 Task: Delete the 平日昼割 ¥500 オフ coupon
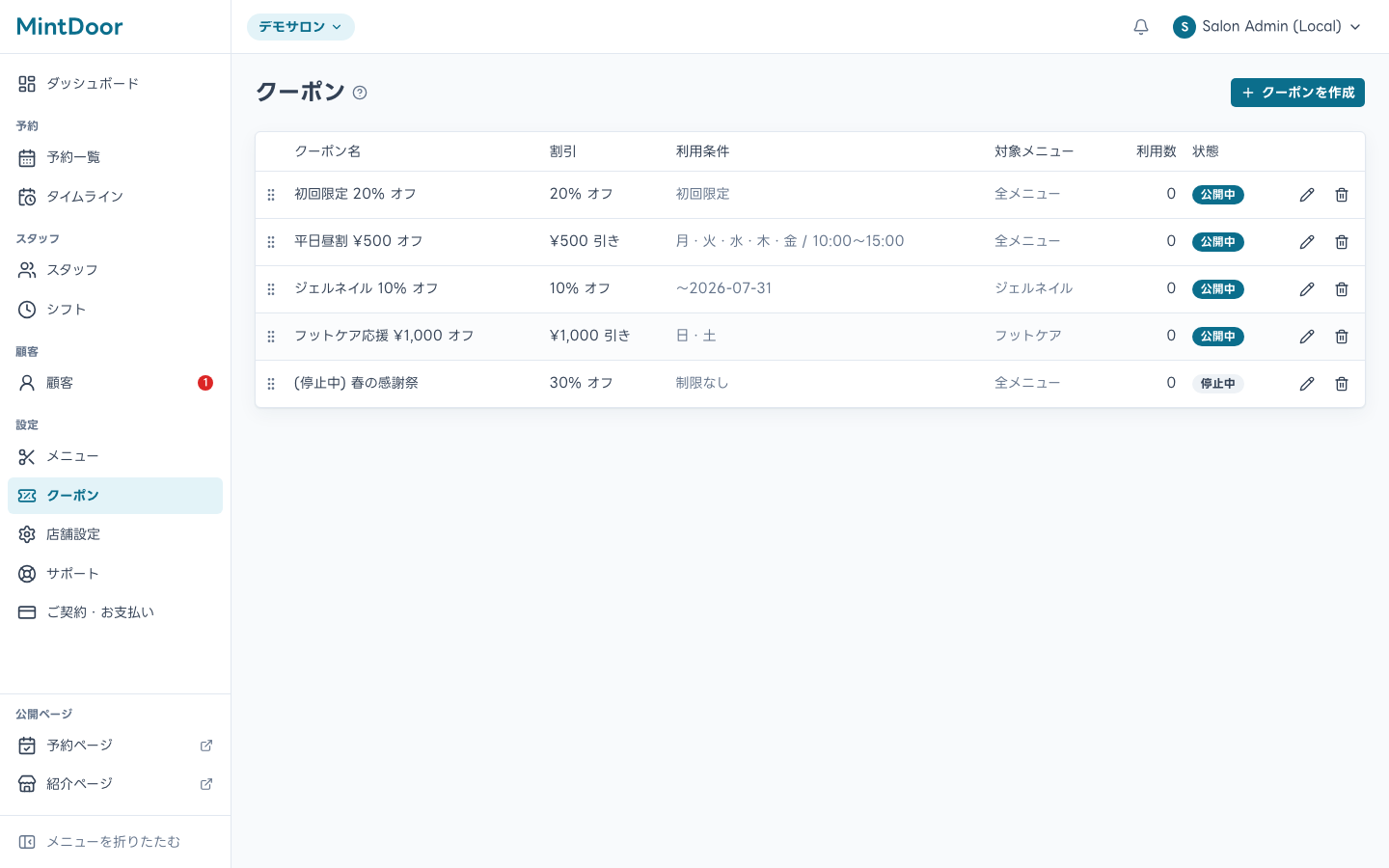tap(1342, 242)
